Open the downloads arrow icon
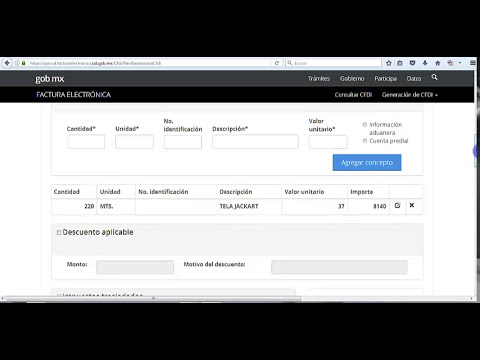The image size is (480, 360). point(425,63)
